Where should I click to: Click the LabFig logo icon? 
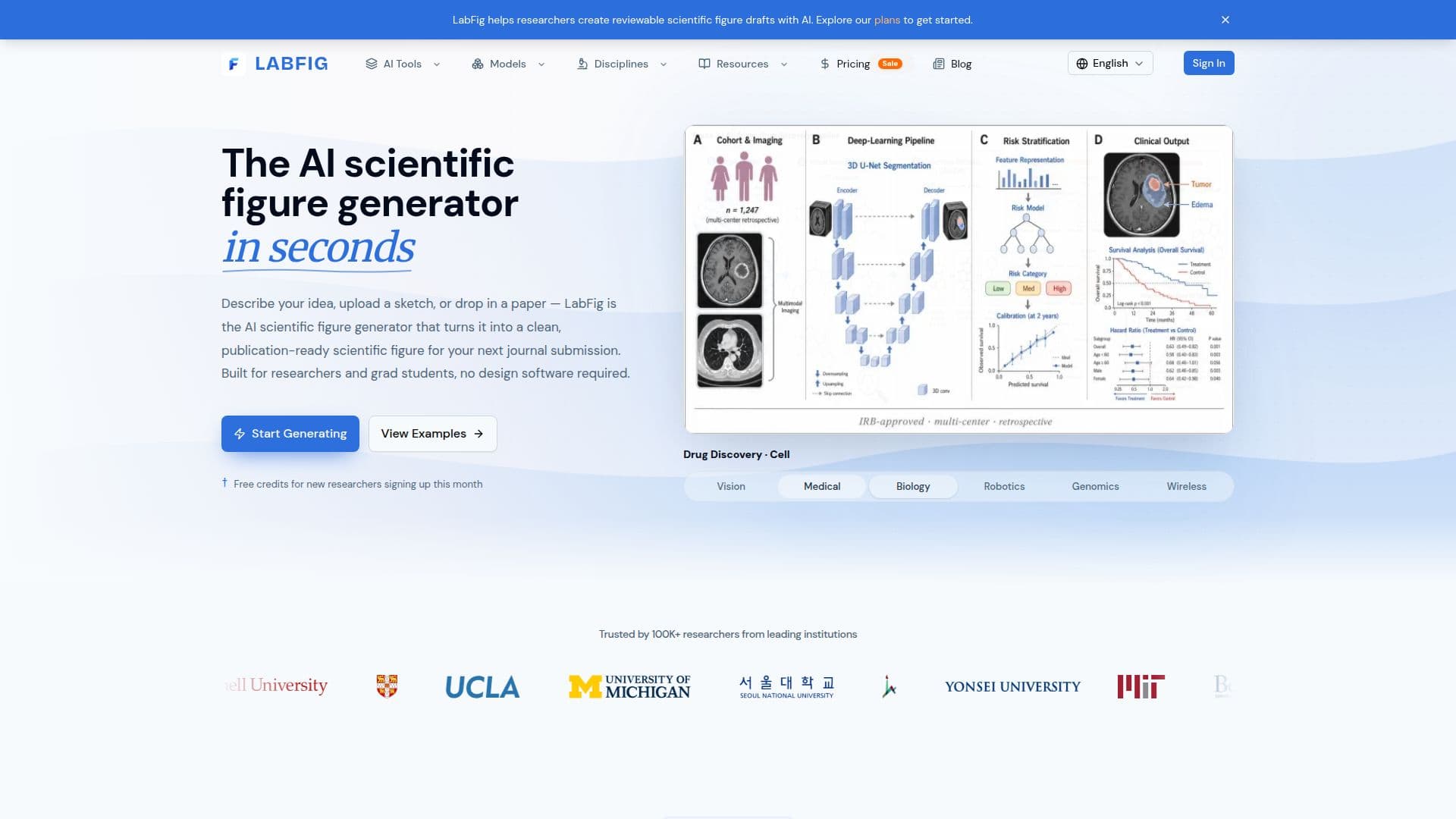[234, 64]
